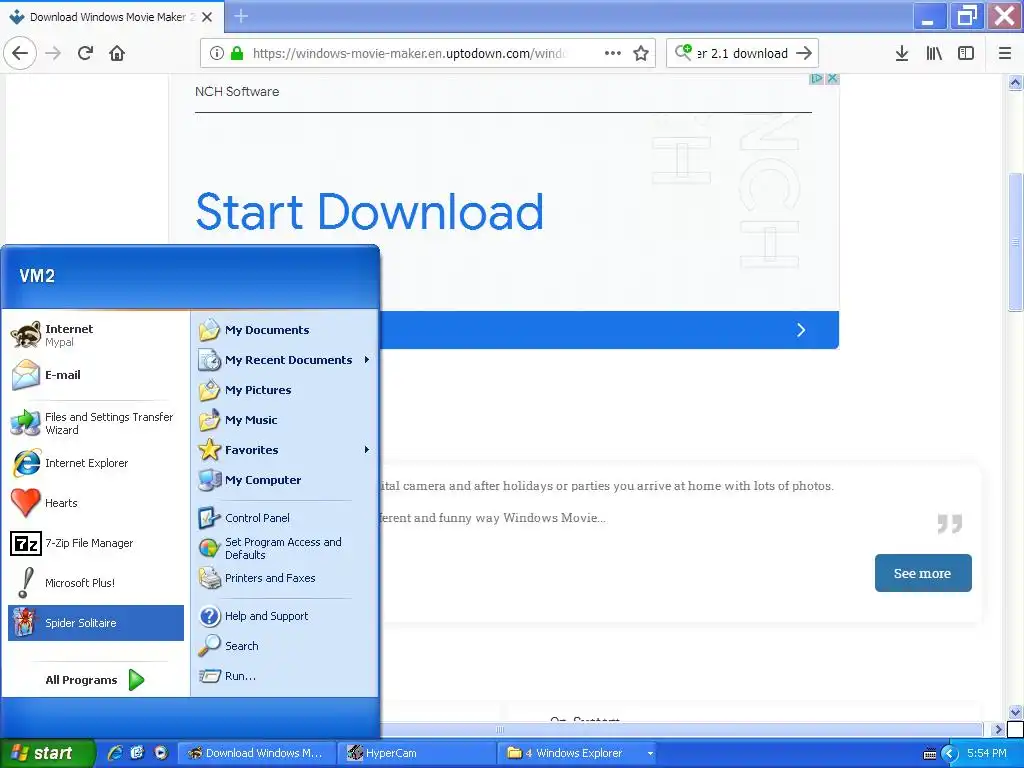Viewport: 1024px width, 768px height.
Task: Open Printers and Faxes
Action: [285, 578]
